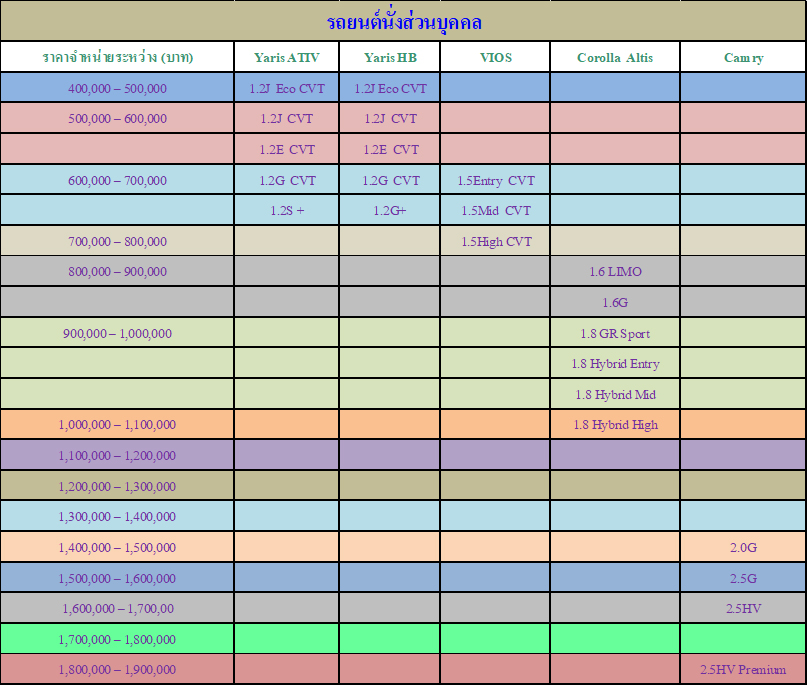The height and width of the screenshot is (686, 808).
Task: Click 1.2G CVT in the Yaris ATIV column
Action: click(x=287, y=180)
